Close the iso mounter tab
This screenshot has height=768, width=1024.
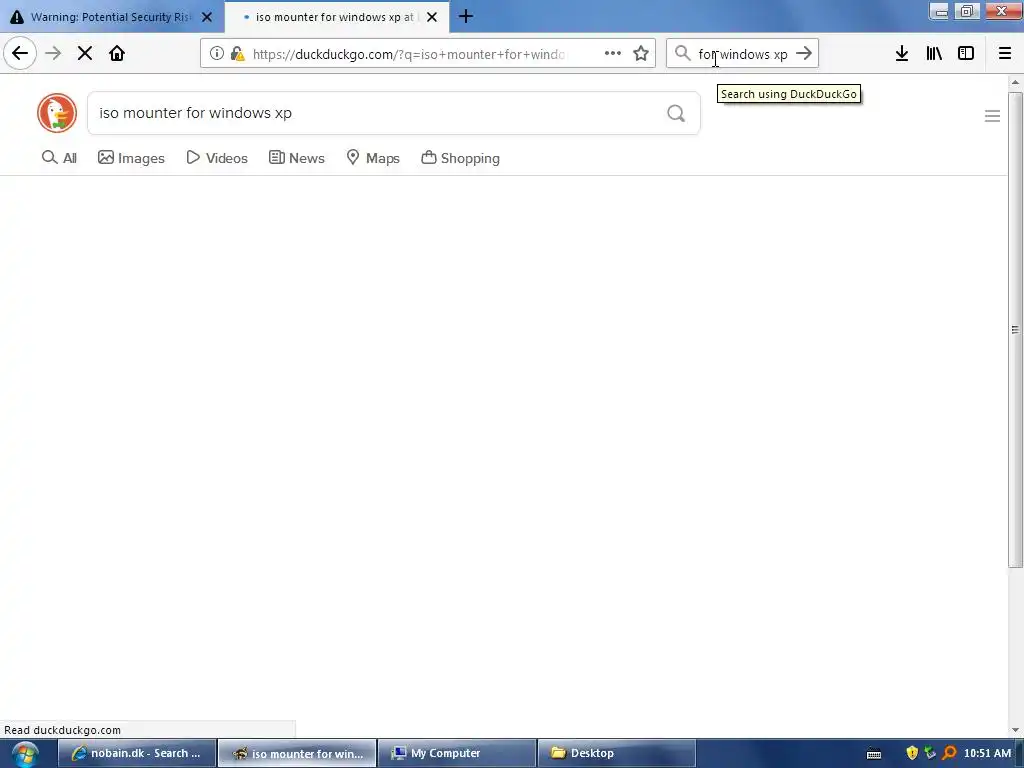tap(432, 17)
